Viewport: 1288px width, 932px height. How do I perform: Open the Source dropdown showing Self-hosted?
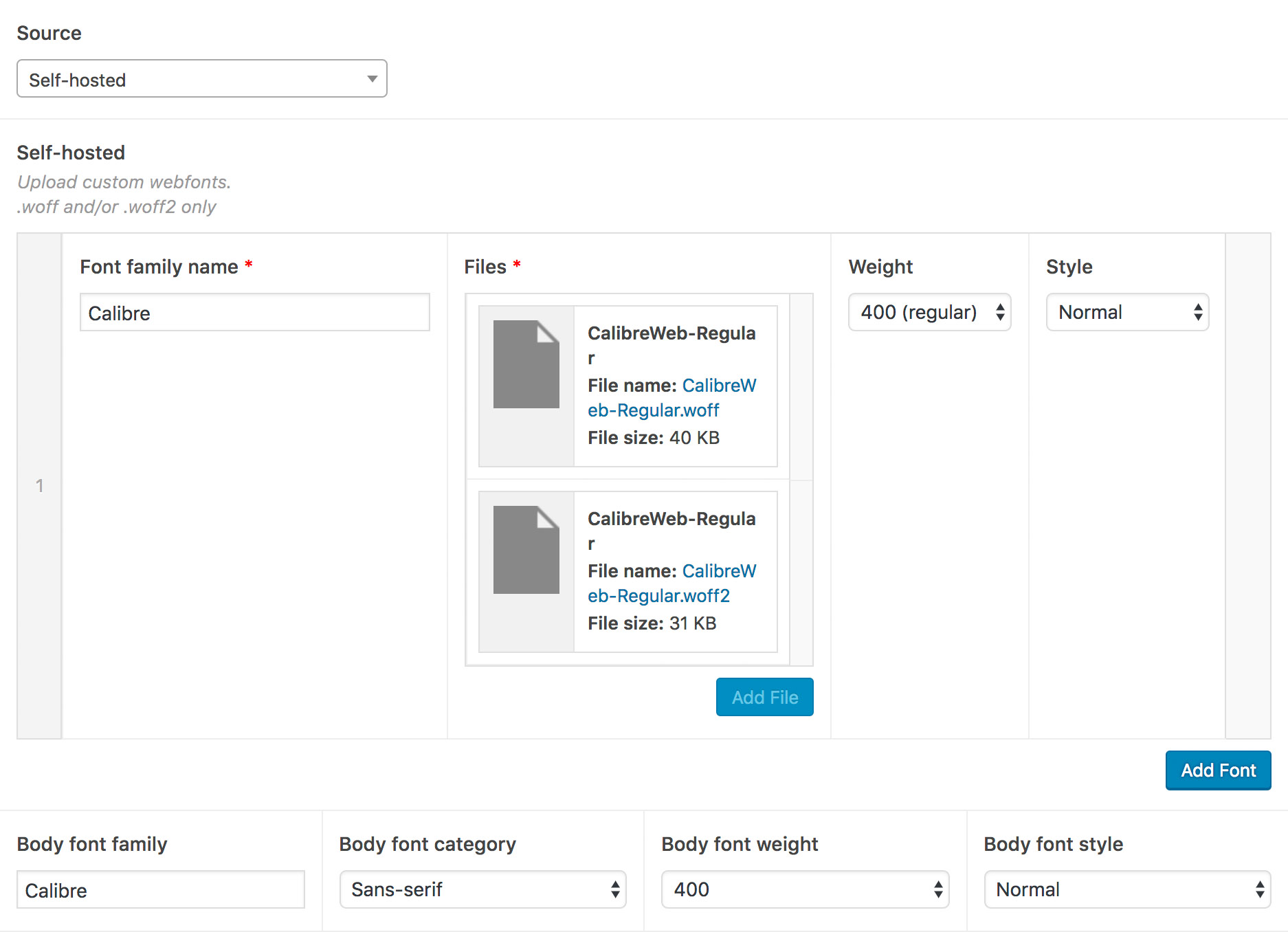[x=201, y=79]
